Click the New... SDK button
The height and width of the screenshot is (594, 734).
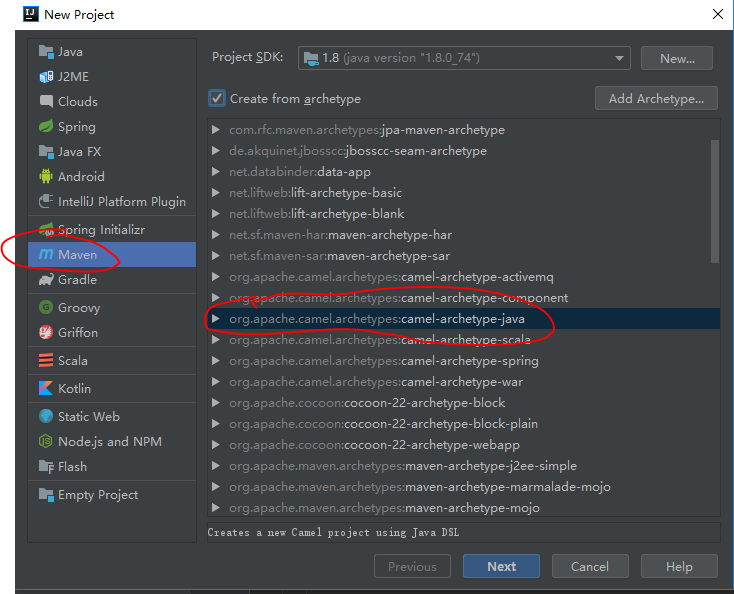[x=677, y=59]
